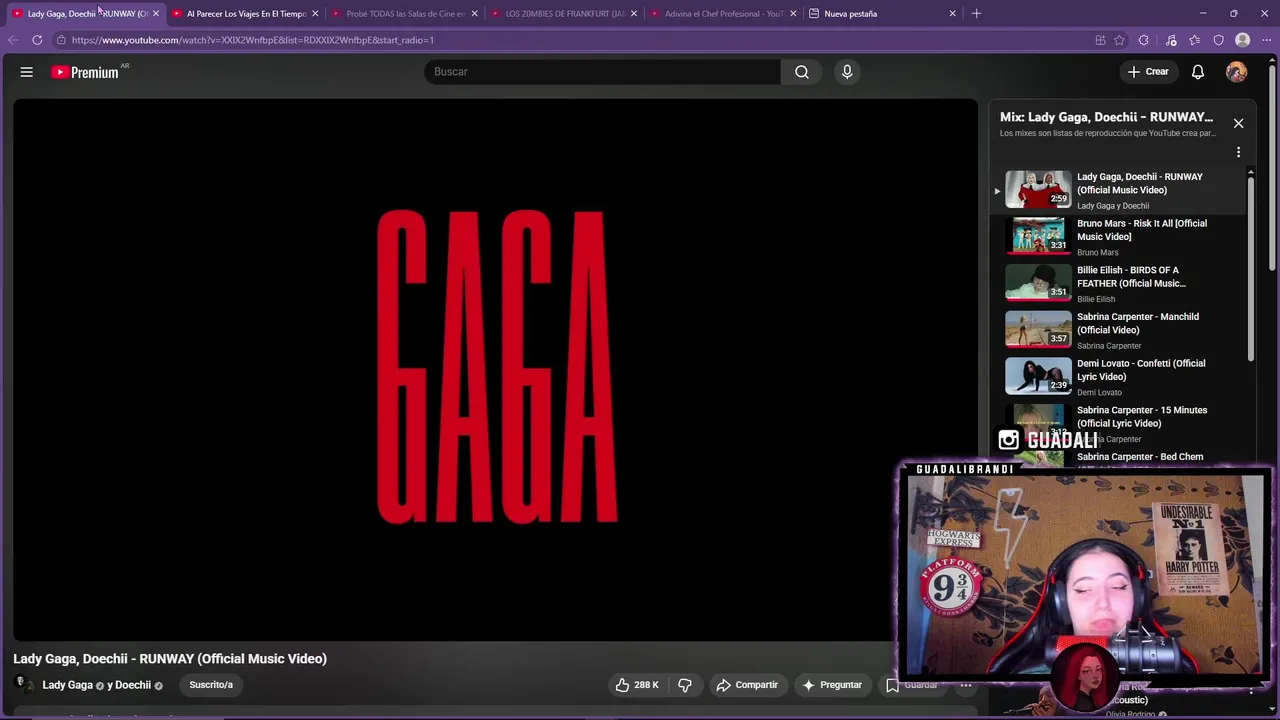Click the Crear button
Image resolution: width=1280 pixels, height=720 pixels.
click(1147, 72)
